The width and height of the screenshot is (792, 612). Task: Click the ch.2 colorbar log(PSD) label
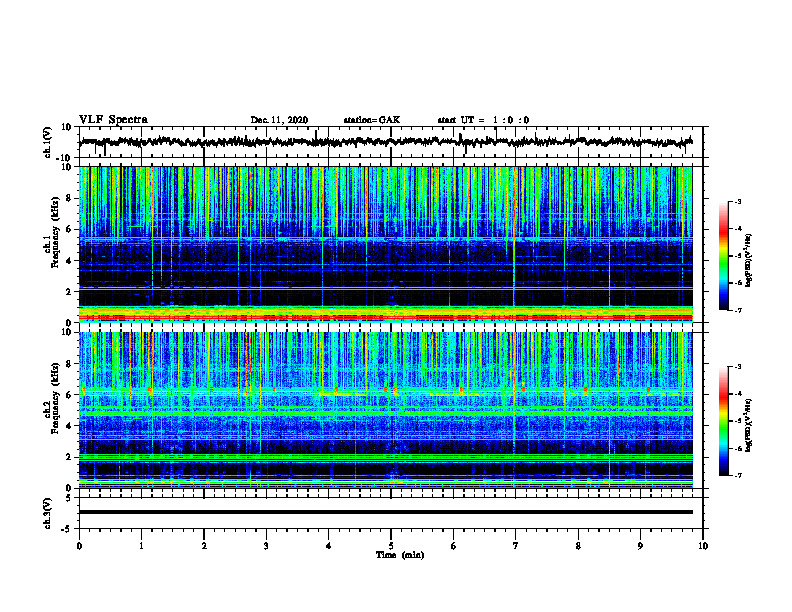(x=749, y=425)
